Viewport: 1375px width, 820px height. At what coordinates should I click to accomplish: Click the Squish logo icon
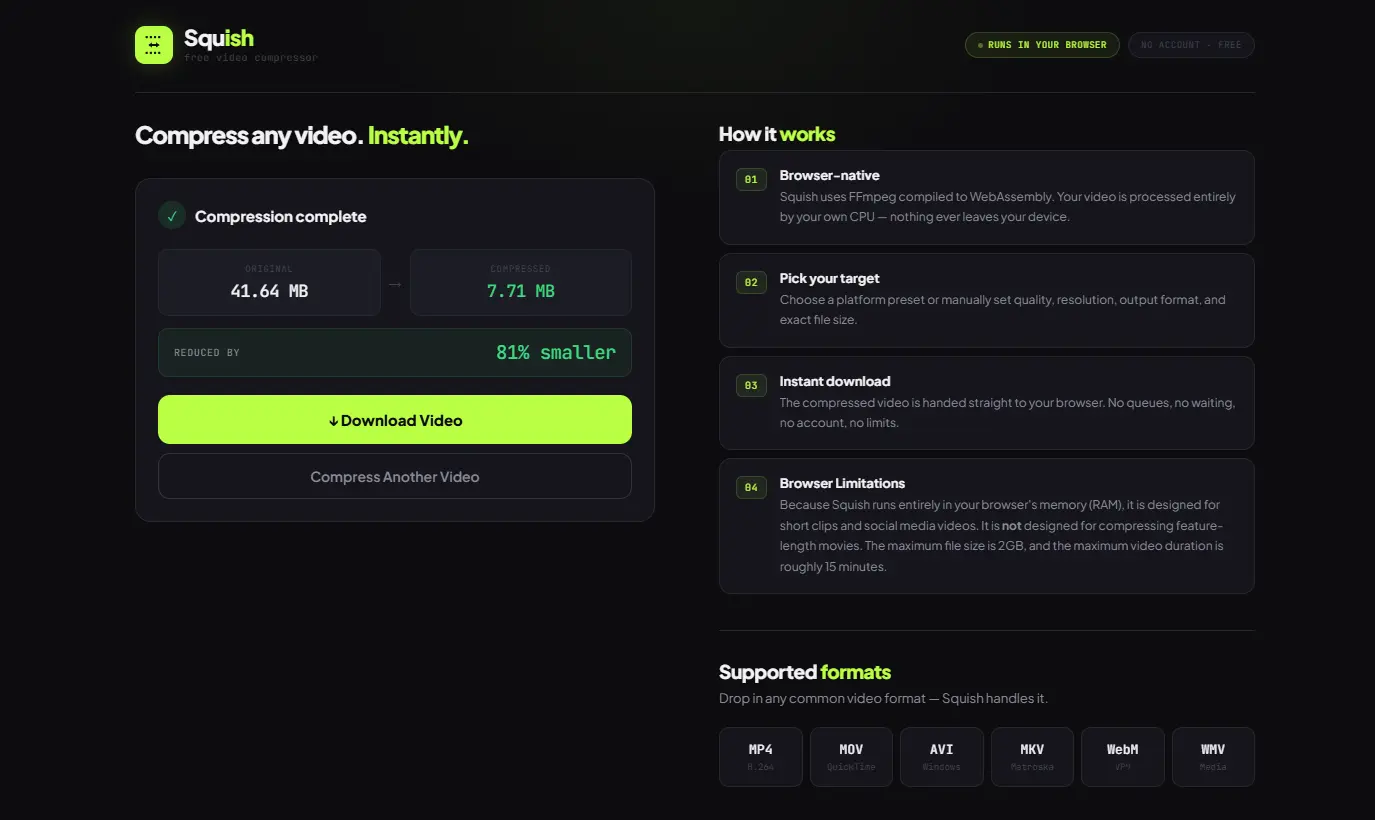tap(154, 45)
